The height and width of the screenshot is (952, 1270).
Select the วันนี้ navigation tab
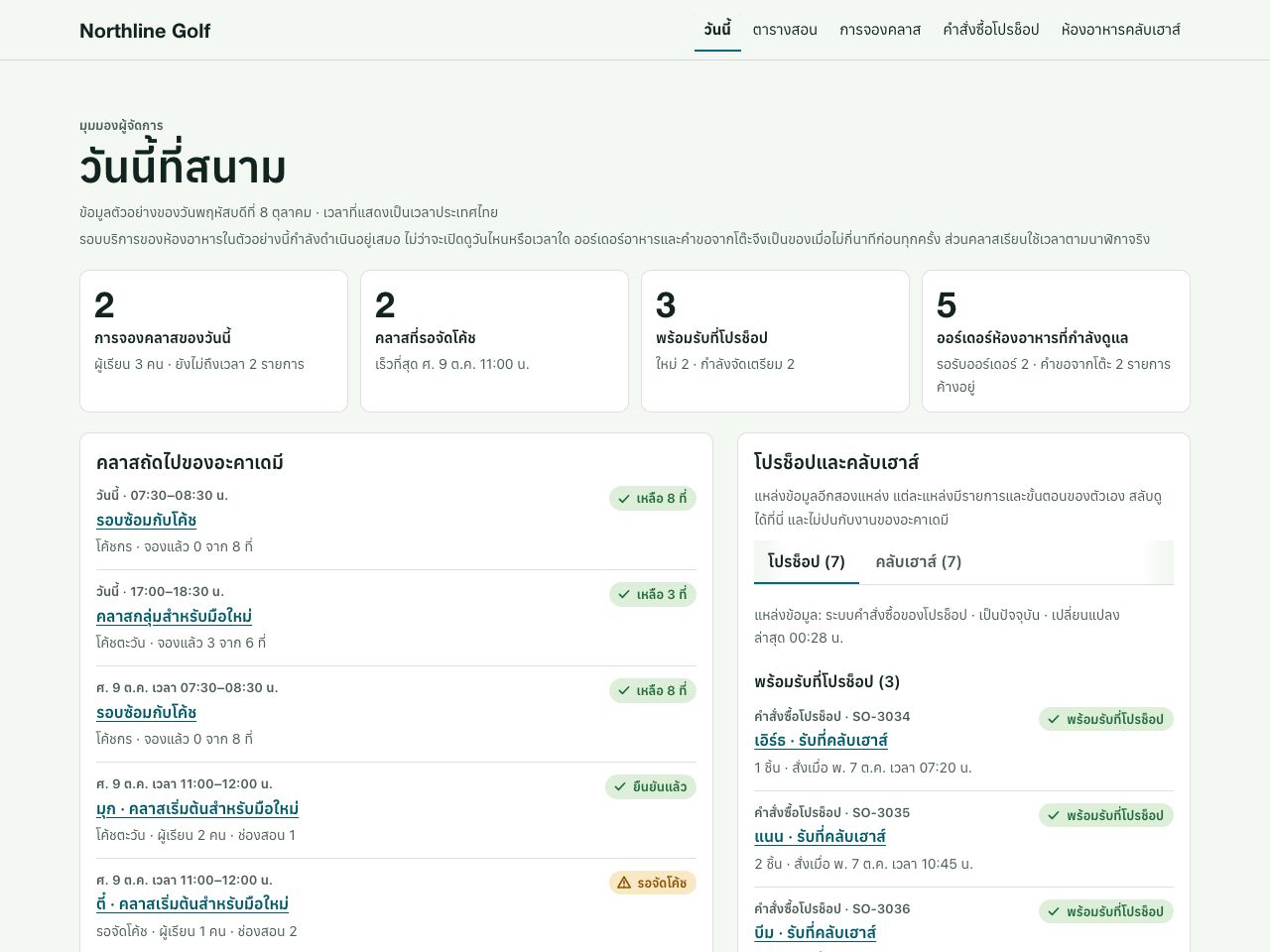tap(717, 30)
